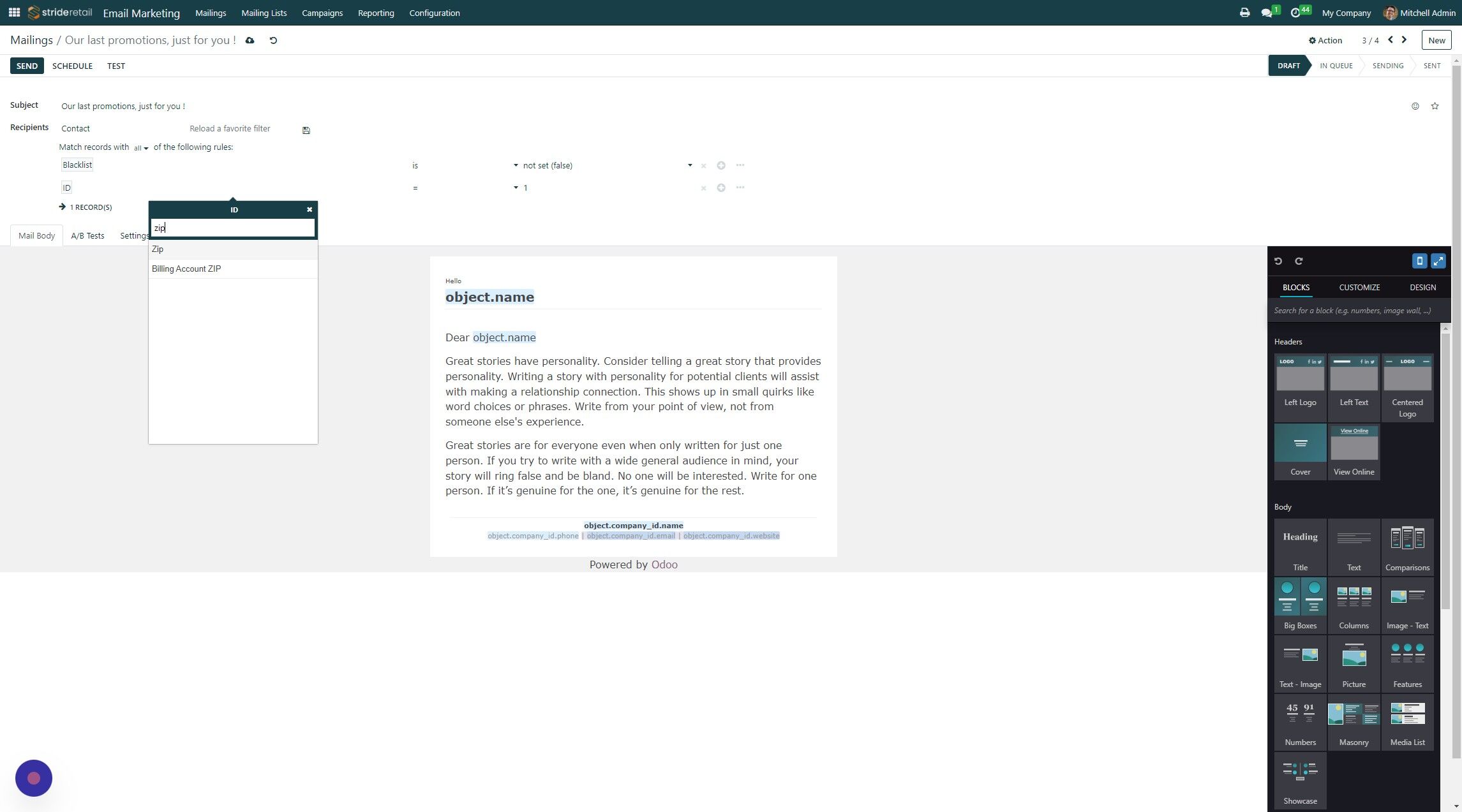Screen dimensions: 1462x812
Task: Delete the ID rule row
Action: click(703, 188)
